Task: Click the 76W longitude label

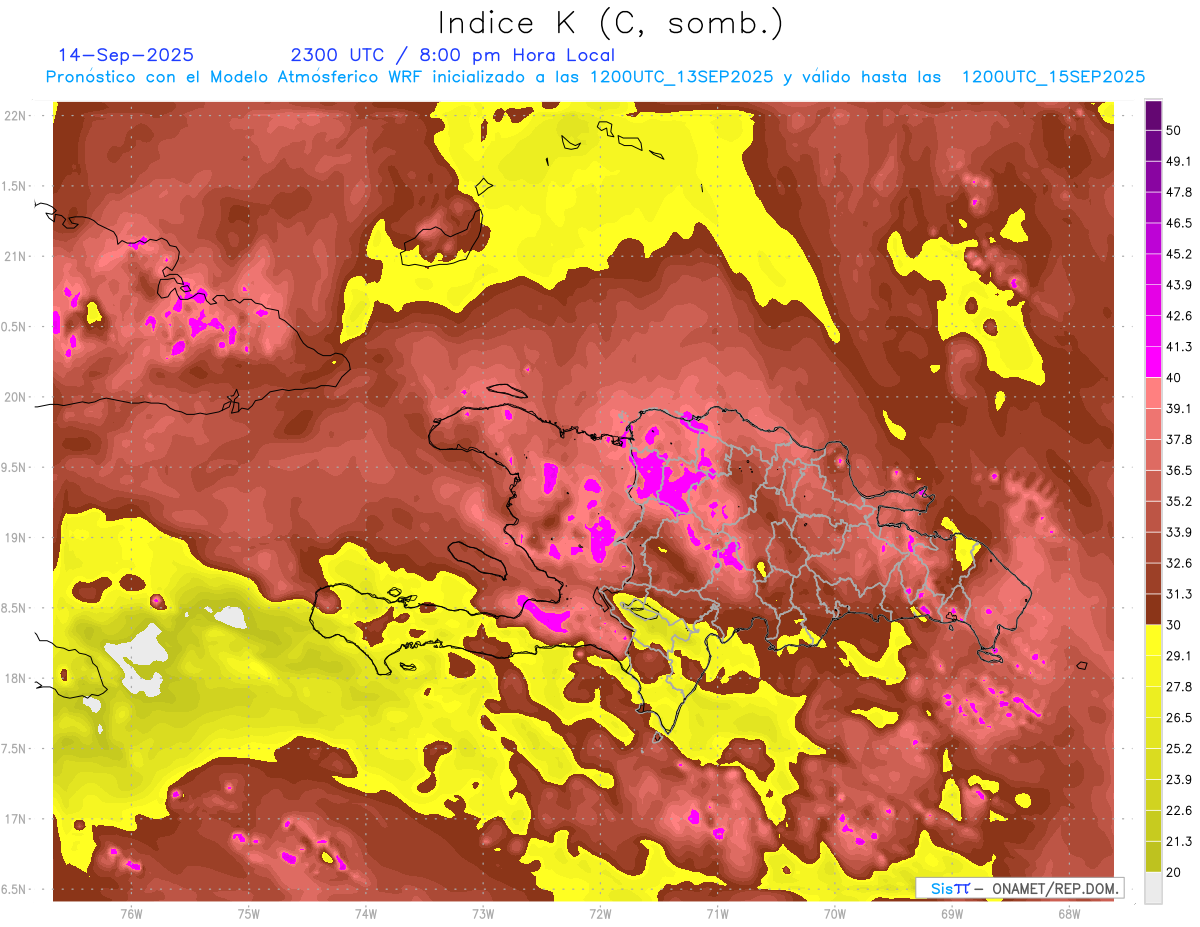Action: pos(131,913)
